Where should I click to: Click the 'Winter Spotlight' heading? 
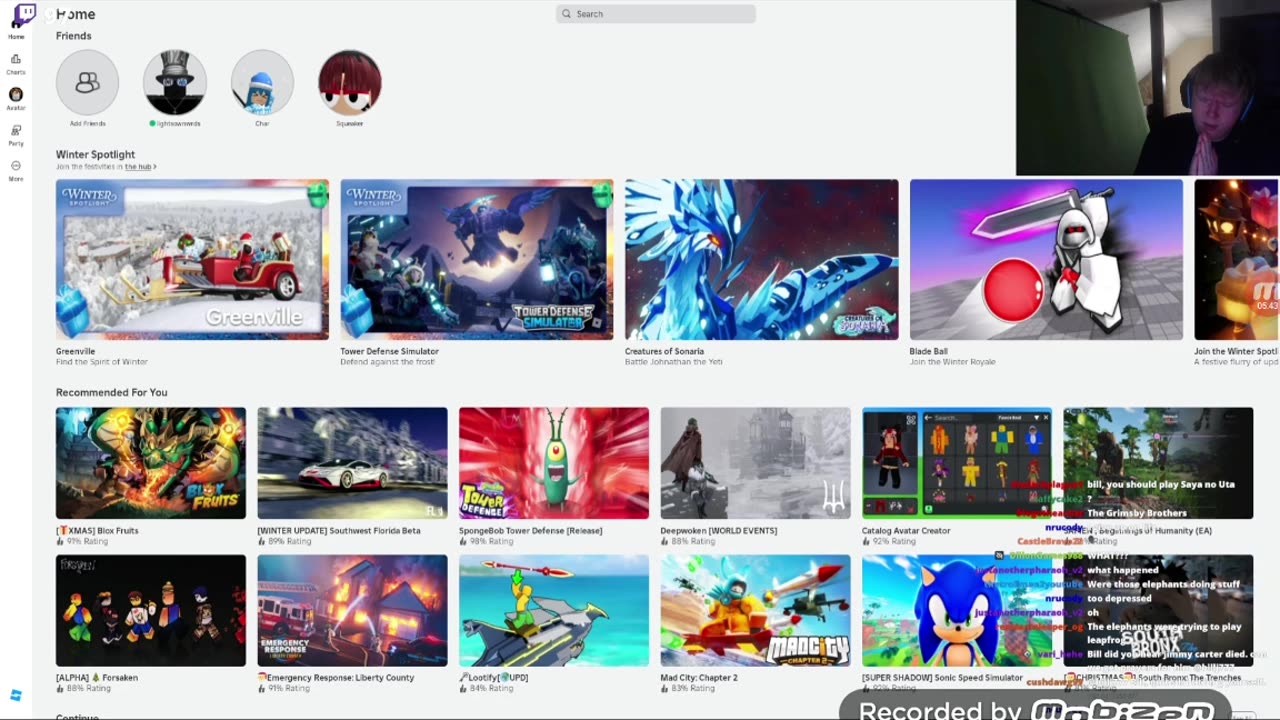(95, 155)
